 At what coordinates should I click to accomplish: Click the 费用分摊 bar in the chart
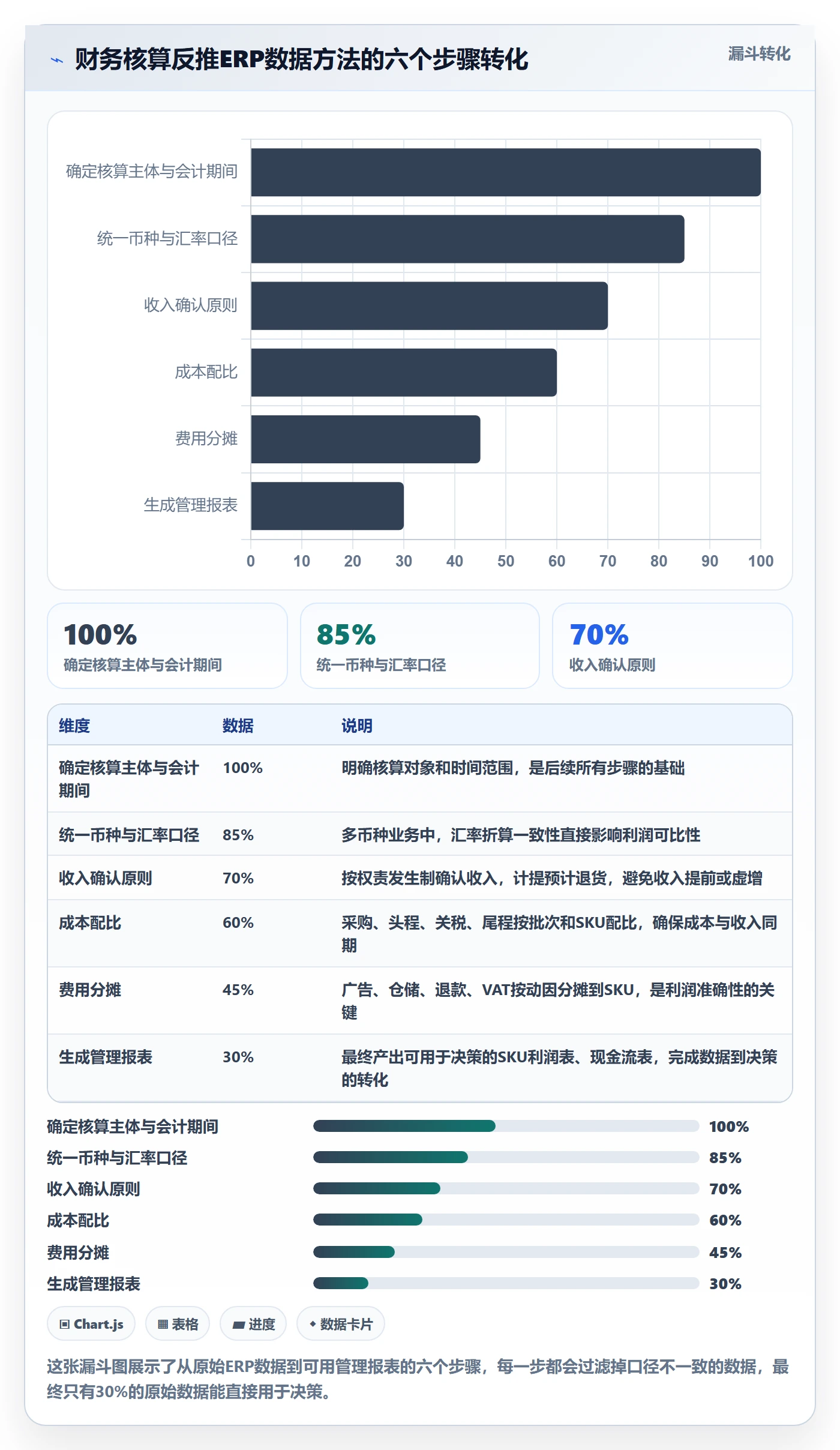point(365,439)
